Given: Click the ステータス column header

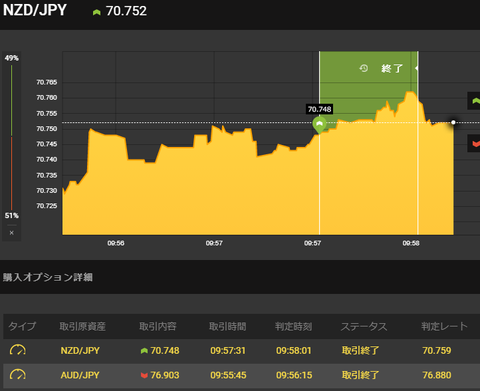Looking at the screenshot, I should [x=364, y=326].
